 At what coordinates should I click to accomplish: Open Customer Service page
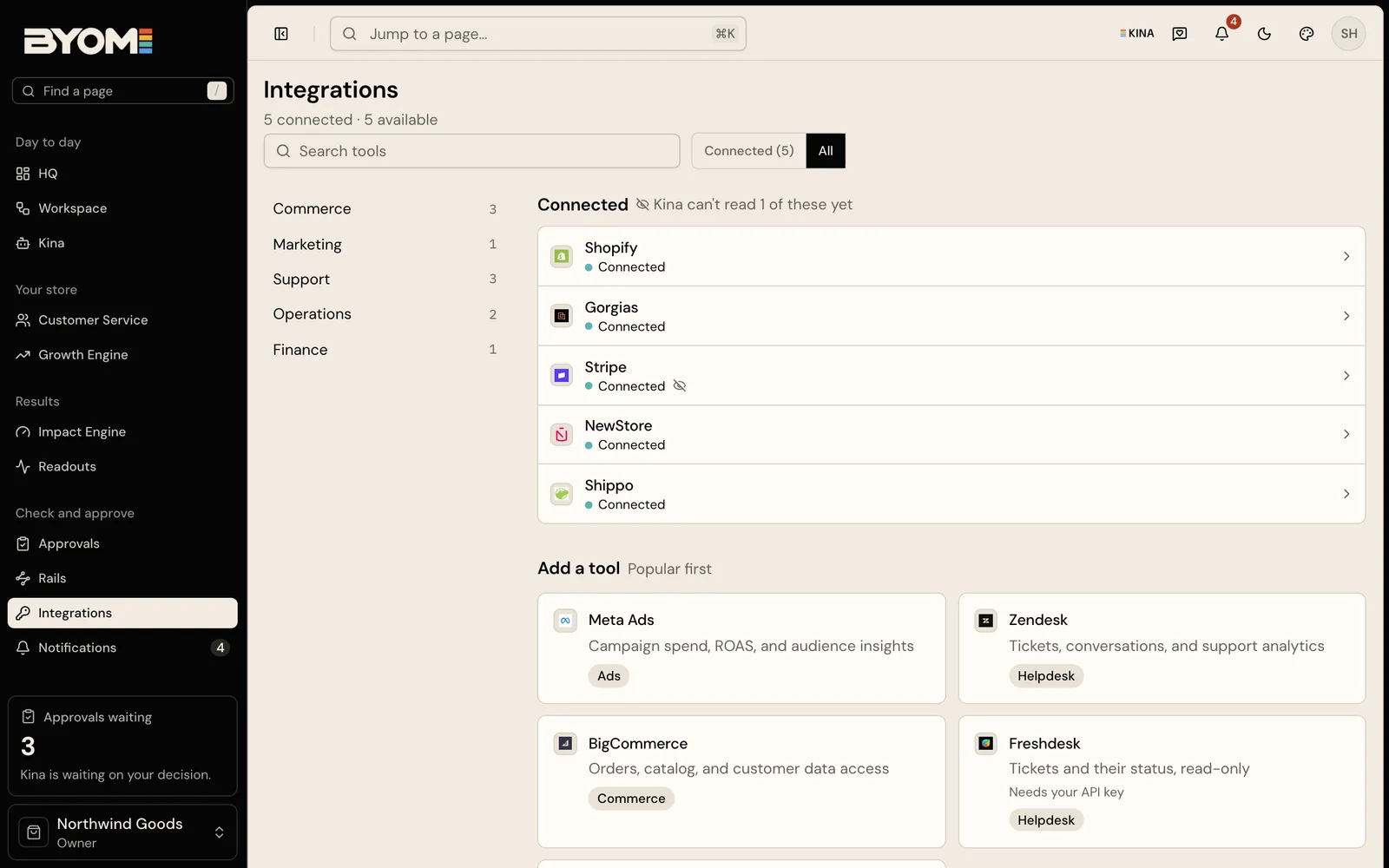tap(122, 320)
